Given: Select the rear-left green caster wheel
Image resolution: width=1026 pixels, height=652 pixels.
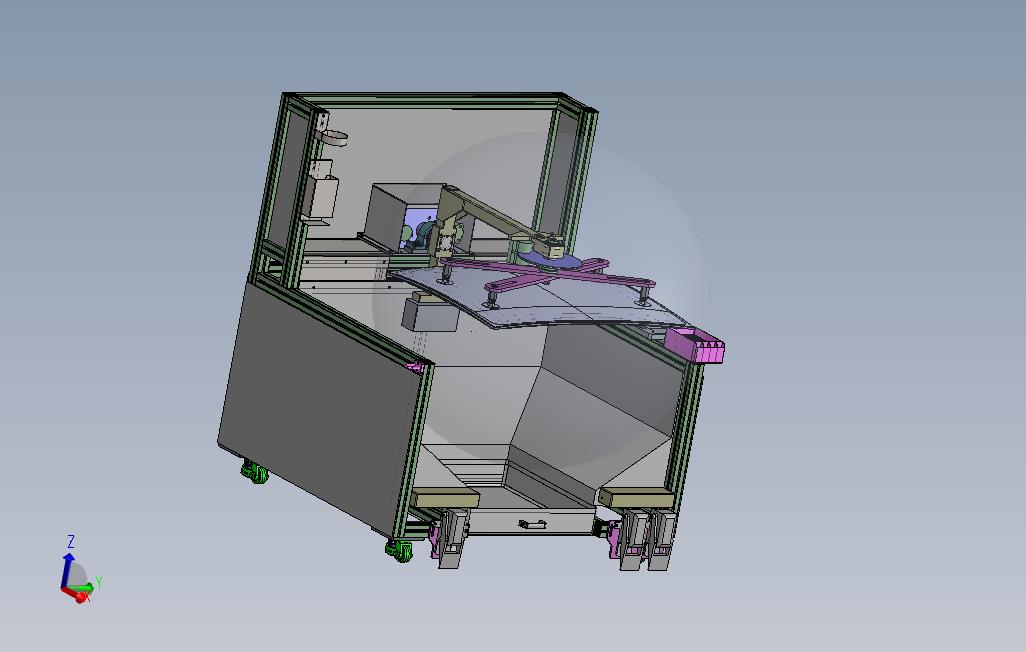Looking at the screenshot, I should [255, 471].
